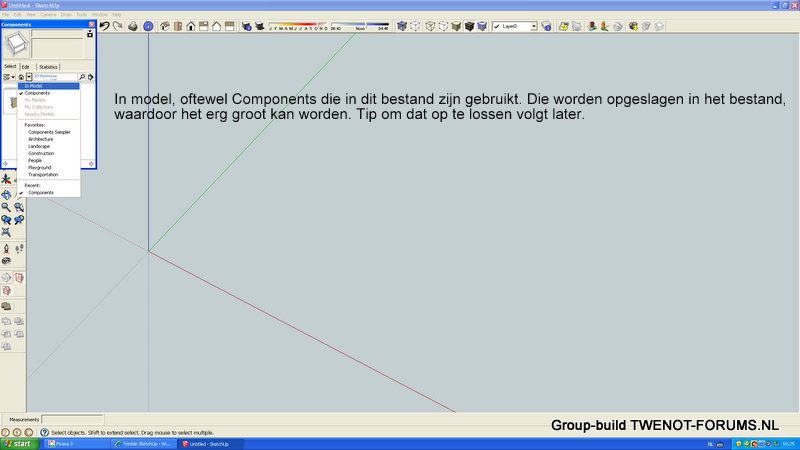Click the component name field
Screen dimensions: 800x450
click(x=57, y=34)
